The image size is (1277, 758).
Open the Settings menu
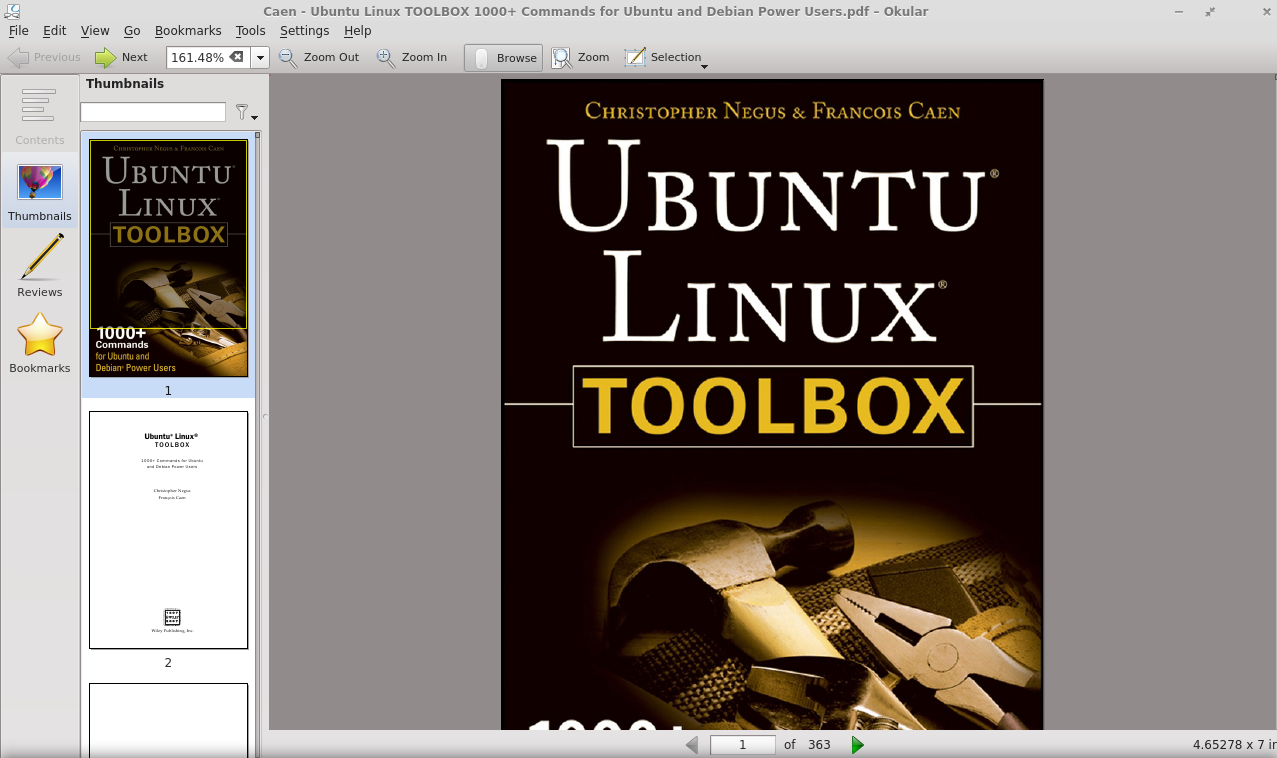[x=304, y=31]
